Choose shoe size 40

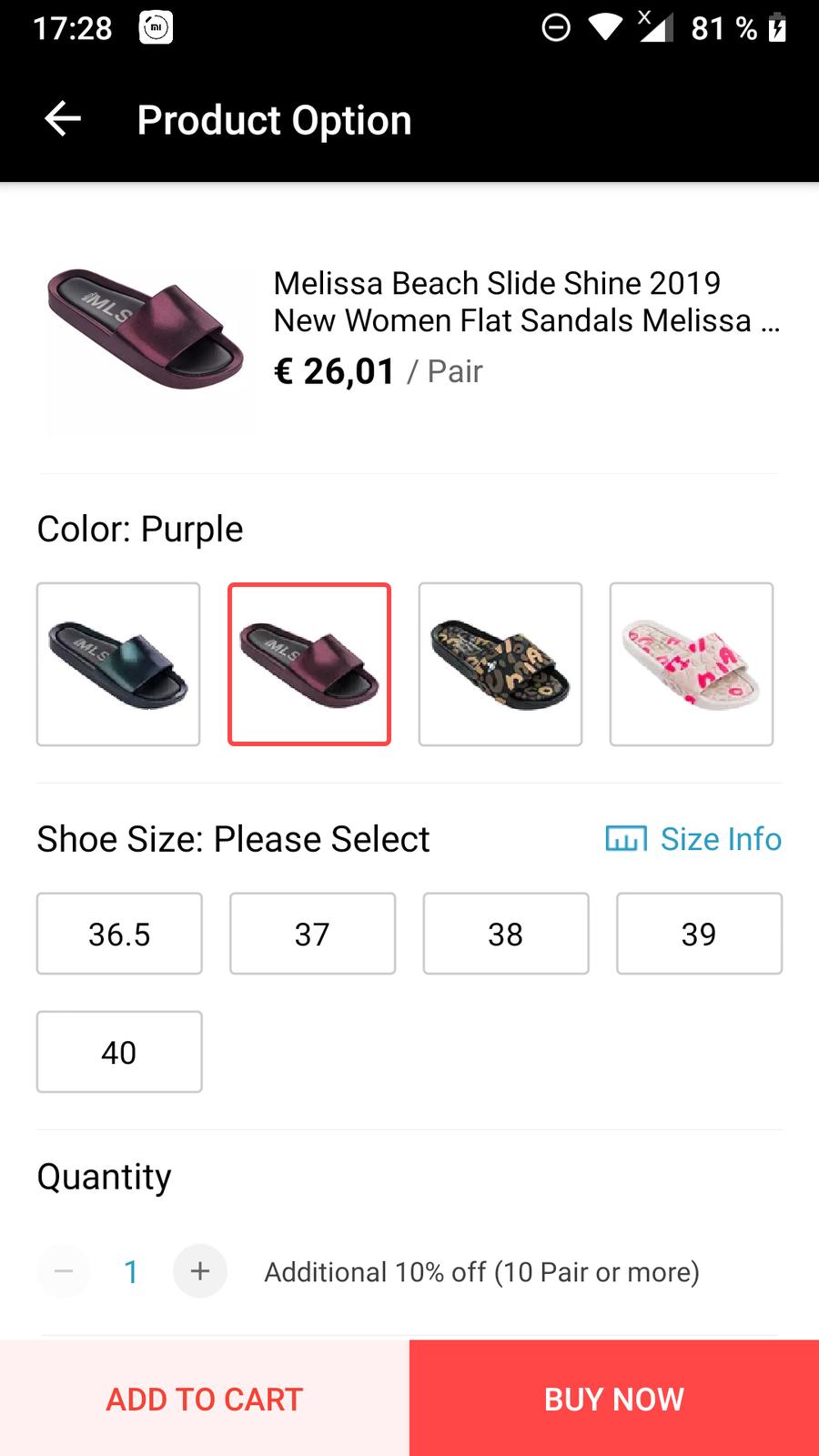(119, 1052)
